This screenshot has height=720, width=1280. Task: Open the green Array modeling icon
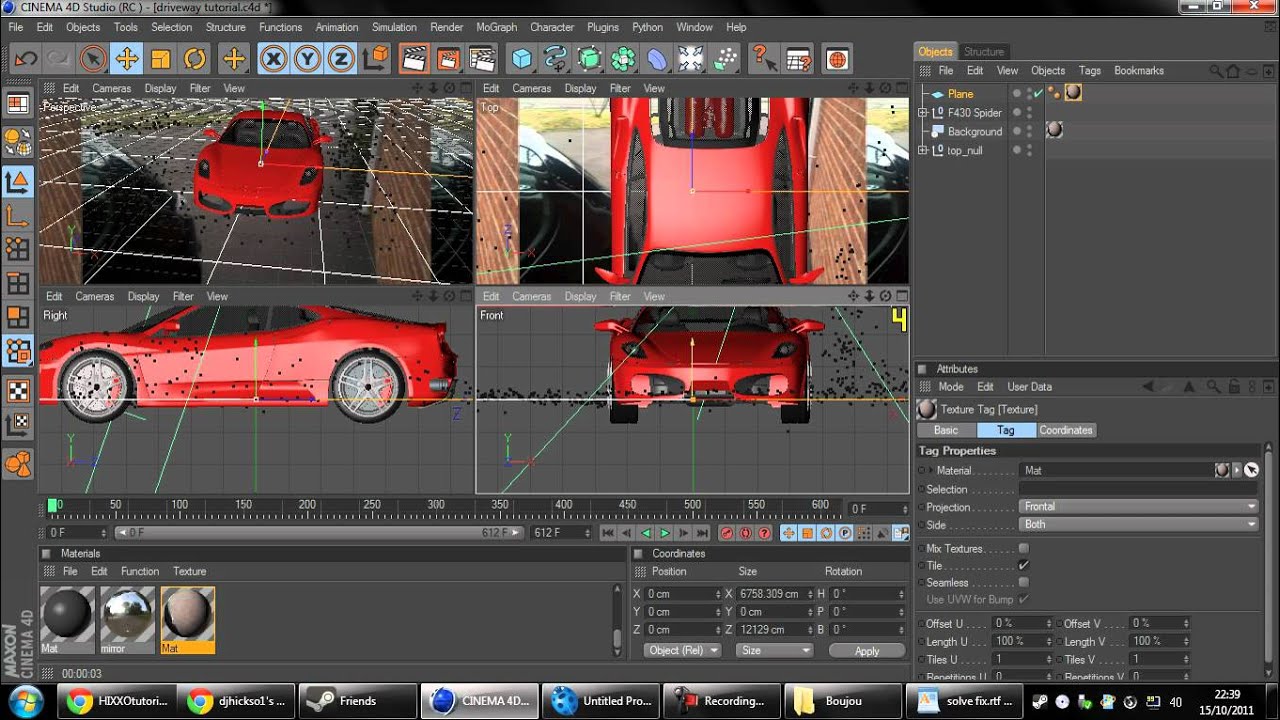[624, 59]
